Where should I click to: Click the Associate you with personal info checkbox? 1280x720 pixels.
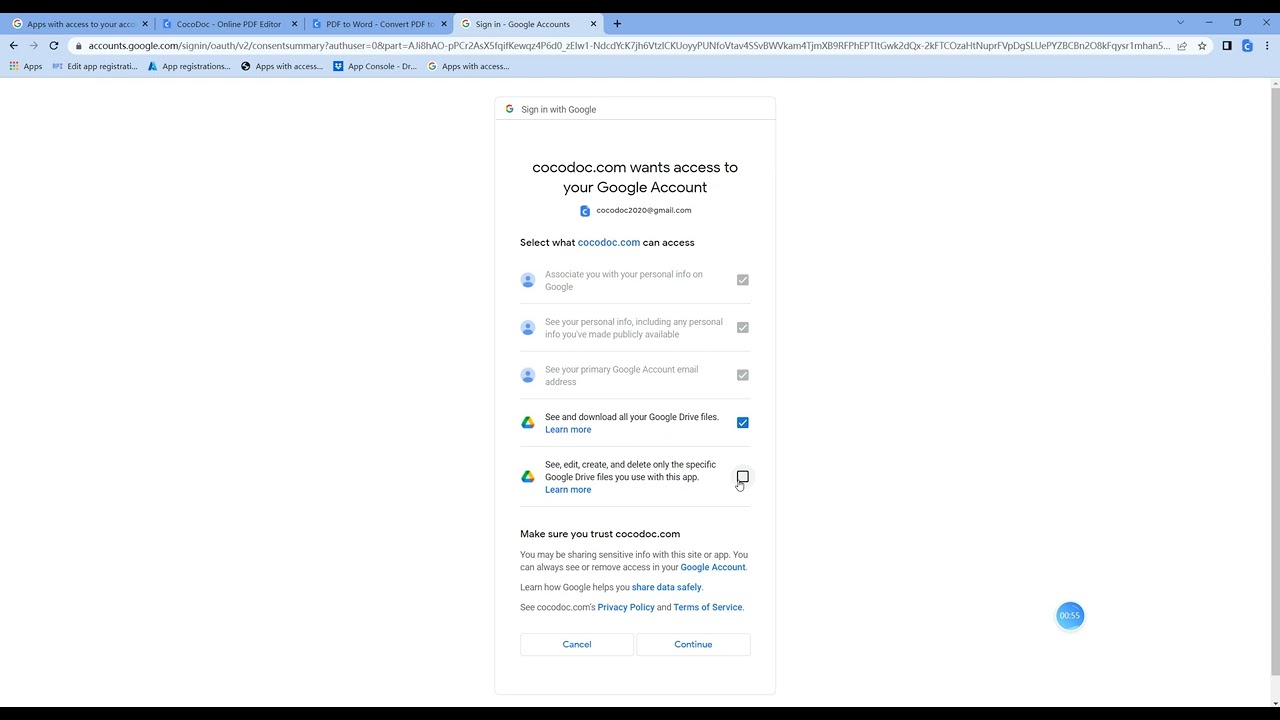tap(743, 280)
